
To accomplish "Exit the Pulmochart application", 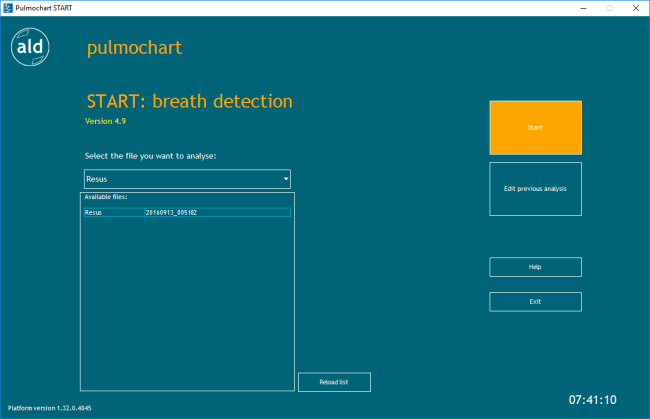I will [535, 301].
